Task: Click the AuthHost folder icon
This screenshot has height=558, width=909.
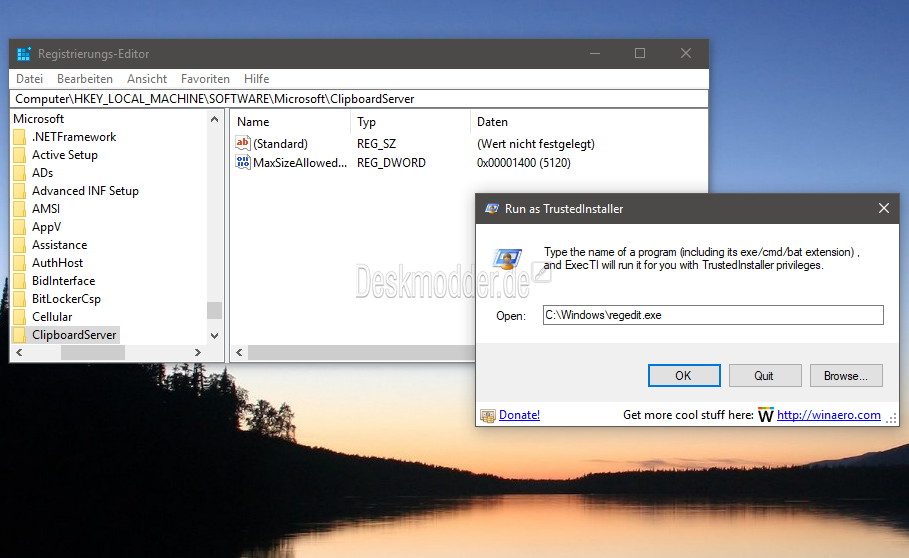Action: [19, 263]
